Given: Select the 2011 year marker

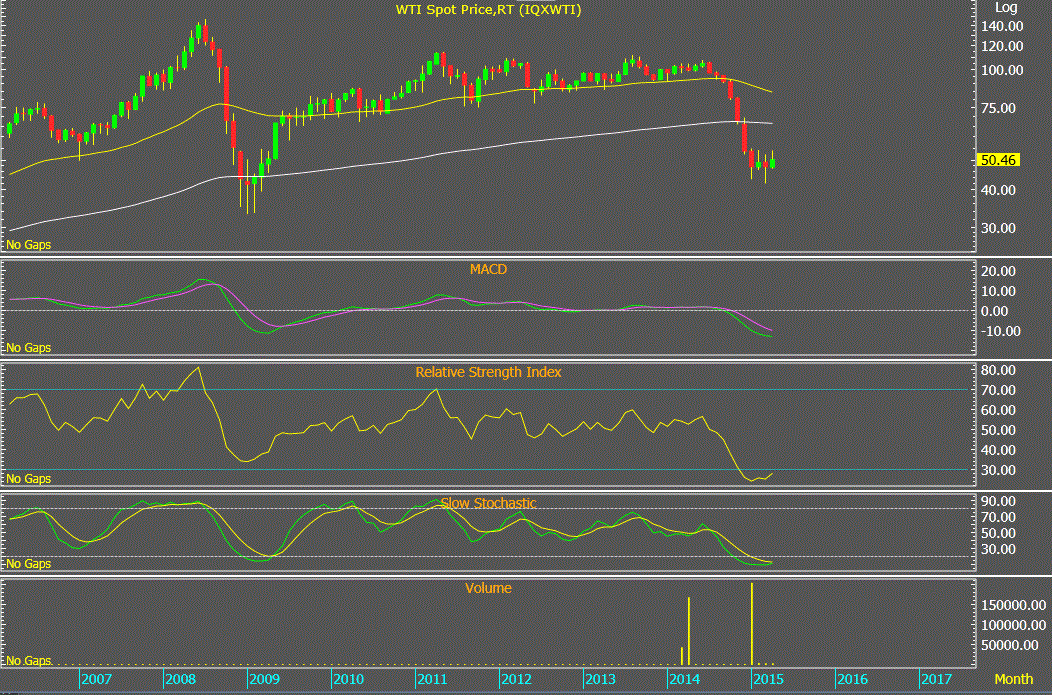Looking at the screenshot, I should click(x=432, y=679).
